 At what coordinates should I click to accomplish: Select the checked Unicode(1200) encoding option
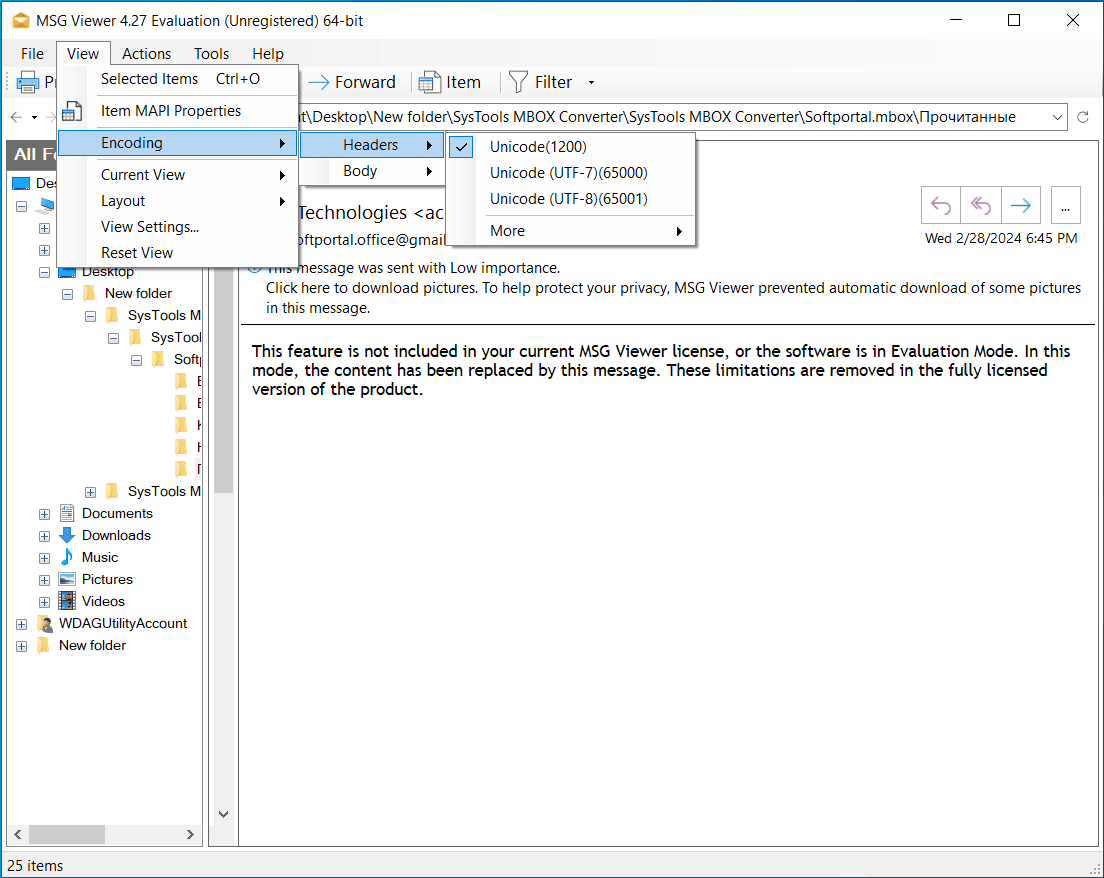pos(538,147)
